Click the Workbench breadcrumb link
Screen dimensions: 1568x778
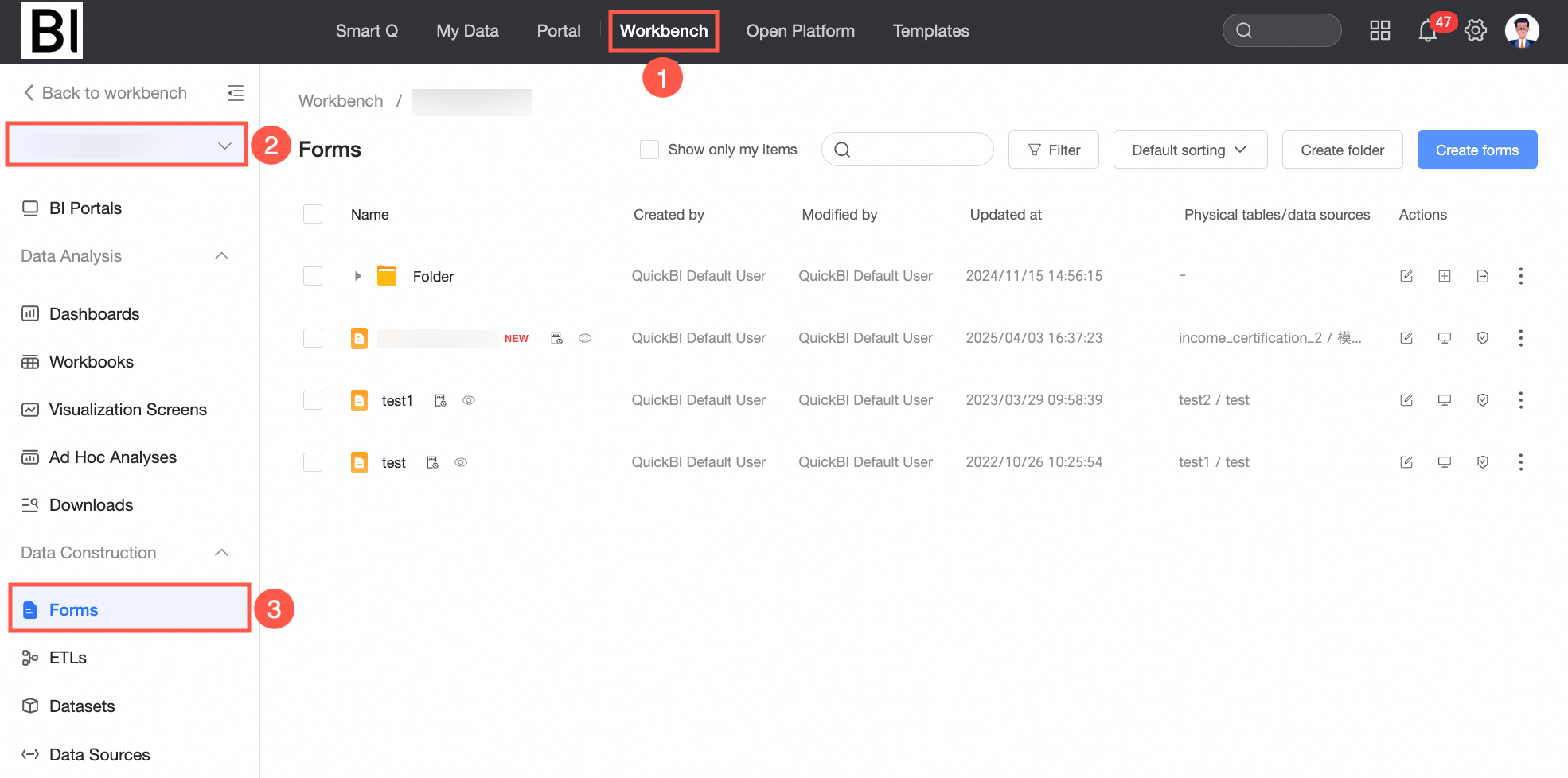[341, 101]
